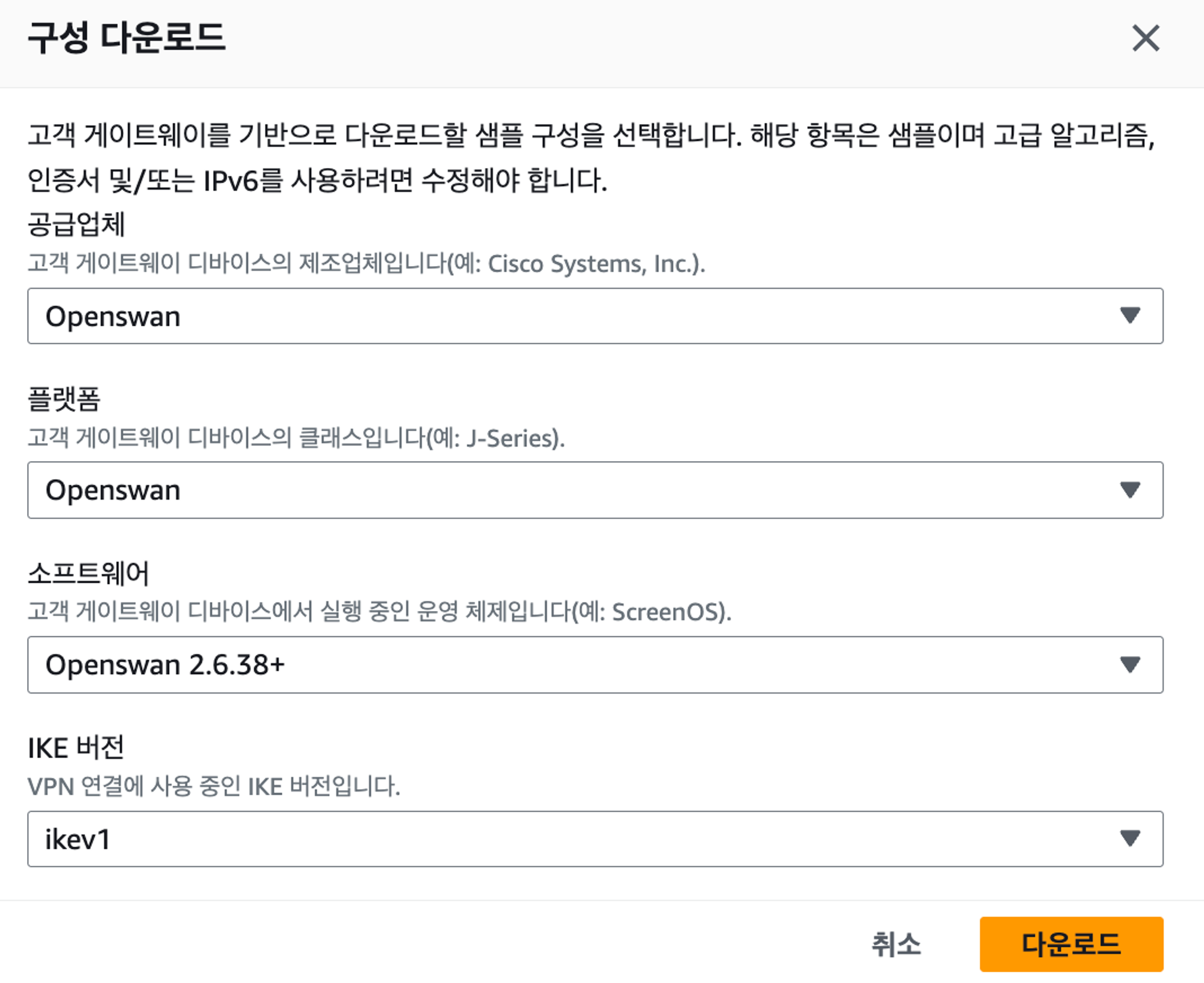Click the 다운로드 orange button

[1071, 944]
